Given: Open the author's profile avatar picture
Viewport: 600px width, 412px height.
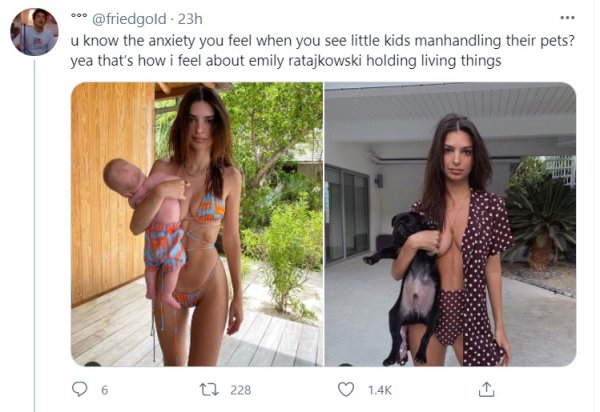Looking at the screenshot, I should click(34, 31).
